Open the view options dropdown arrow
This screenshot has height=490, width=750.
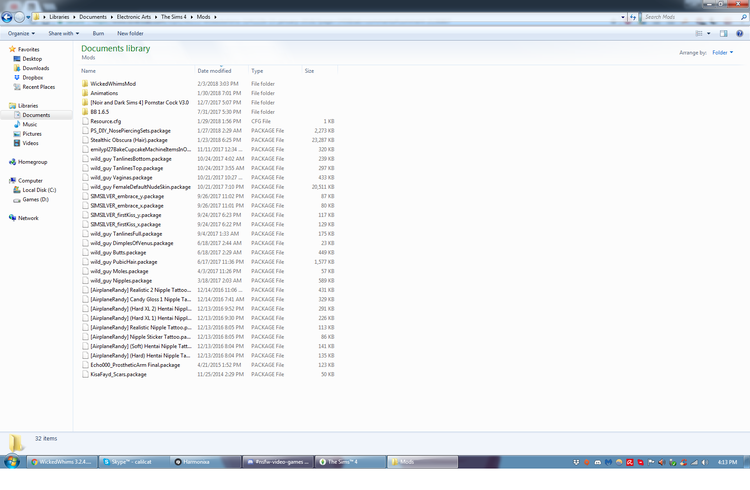point(709,33)
